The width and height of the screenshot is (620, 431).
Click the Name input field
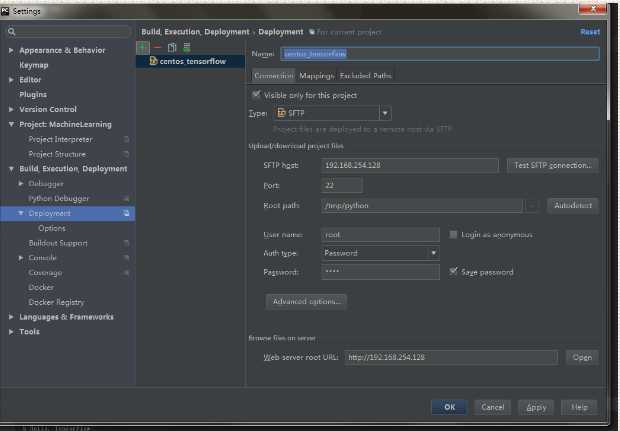point(440,53)
